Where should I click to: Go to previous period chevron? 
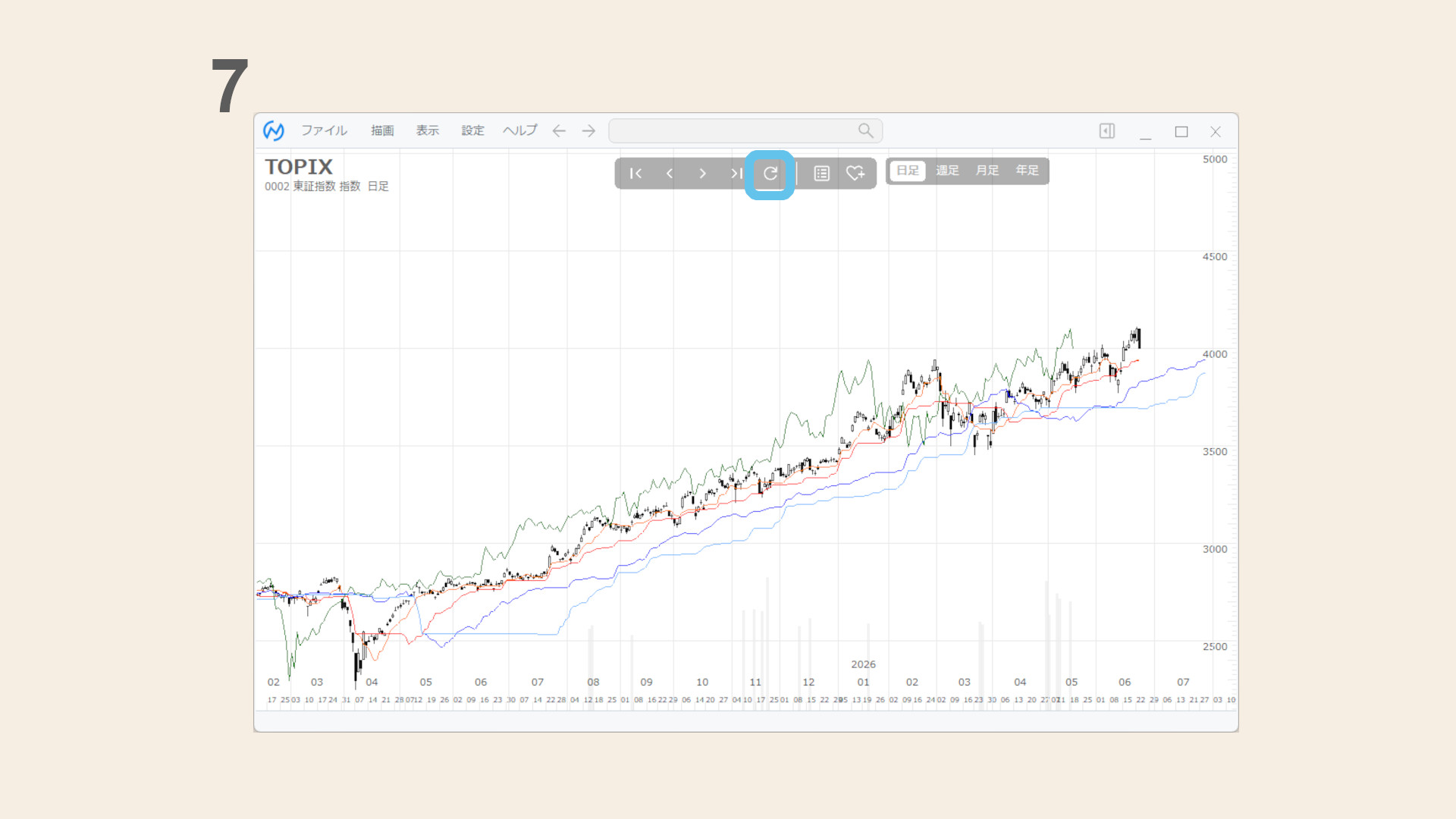click(669, 174)
